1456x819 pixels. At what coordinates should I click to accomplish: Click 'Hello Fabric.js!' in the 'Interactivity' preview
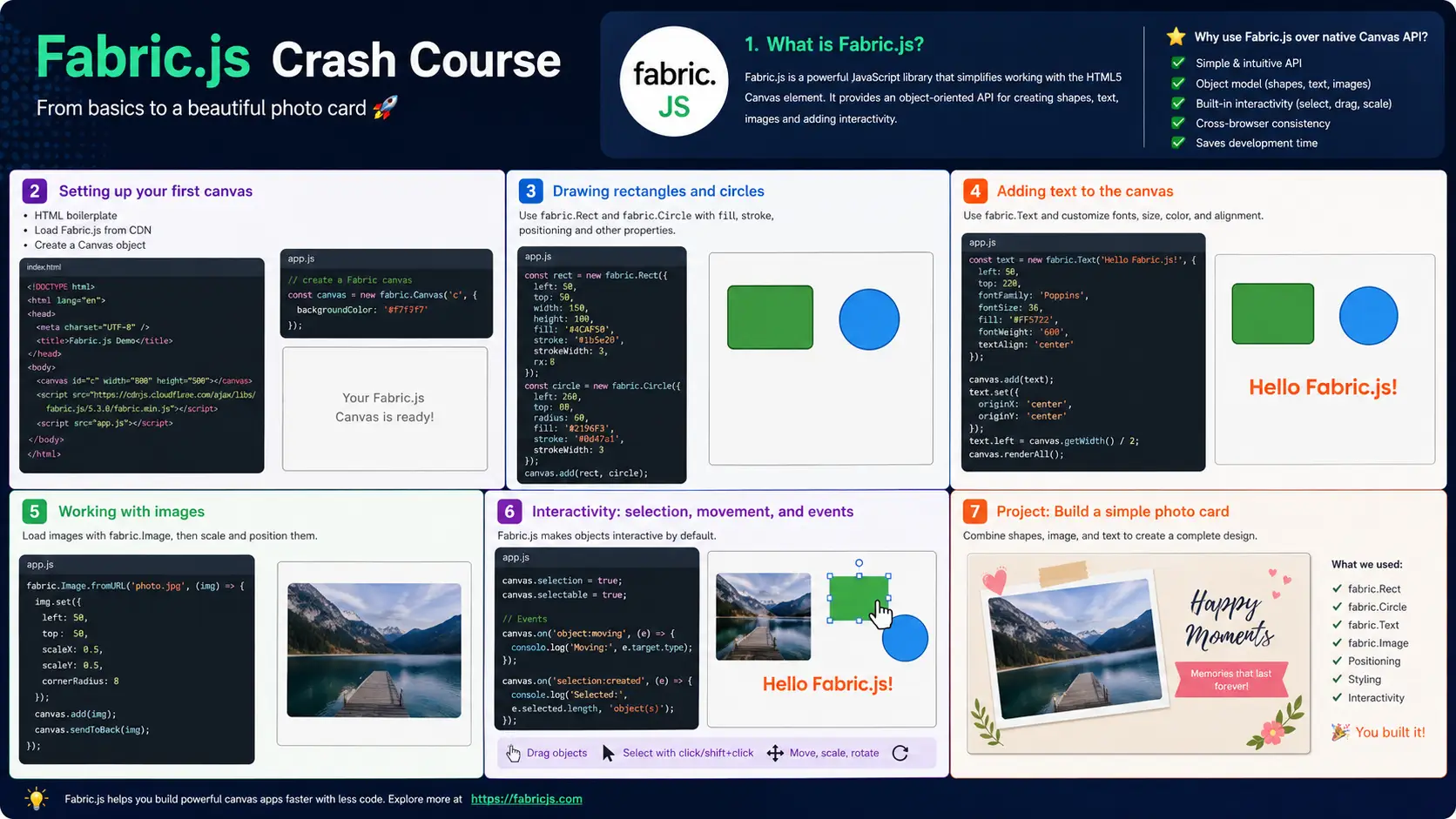[827, 684]
